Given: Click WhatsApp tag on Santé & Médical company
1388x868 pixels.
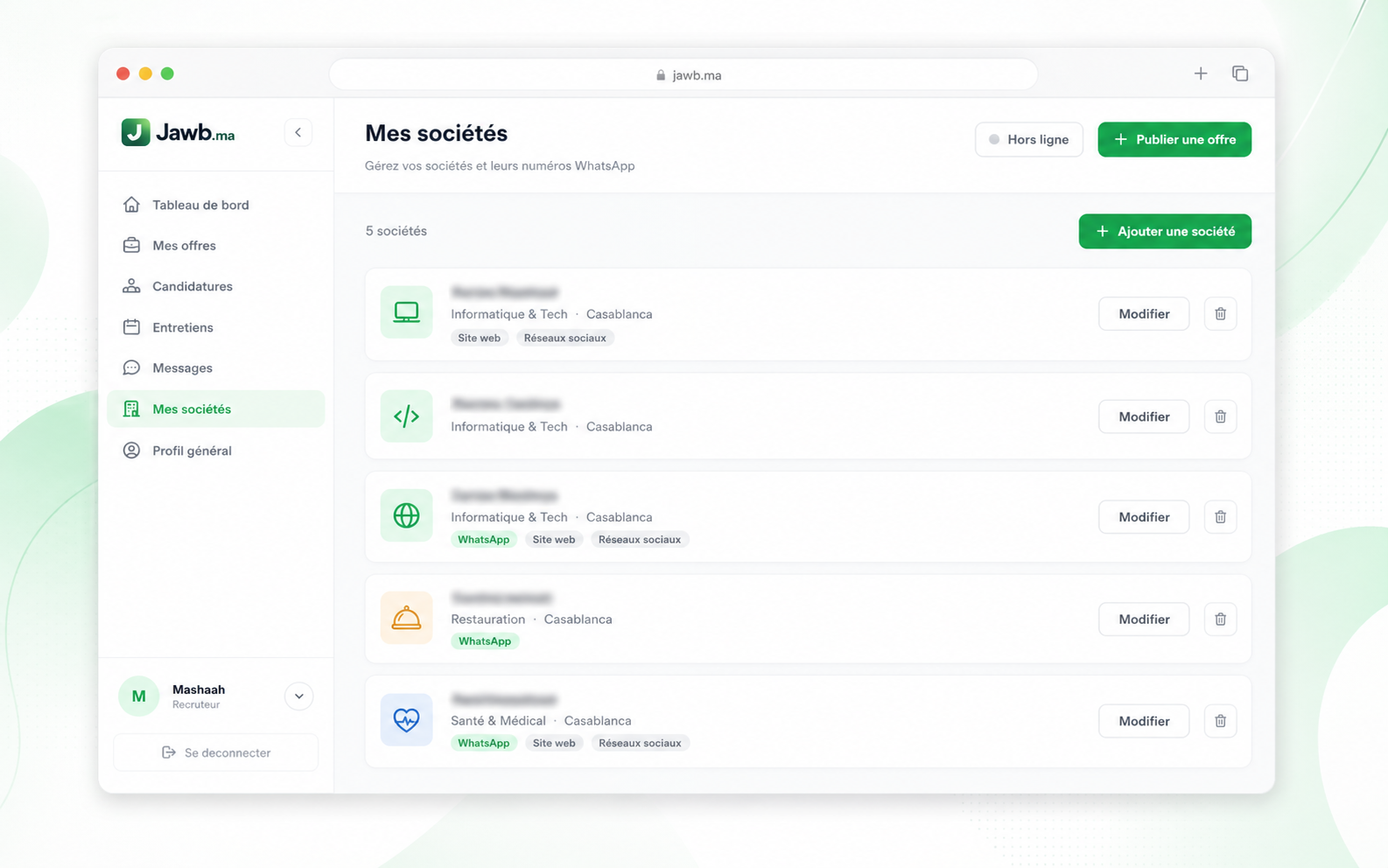Looking at the screenshot, I should (484, 743).
